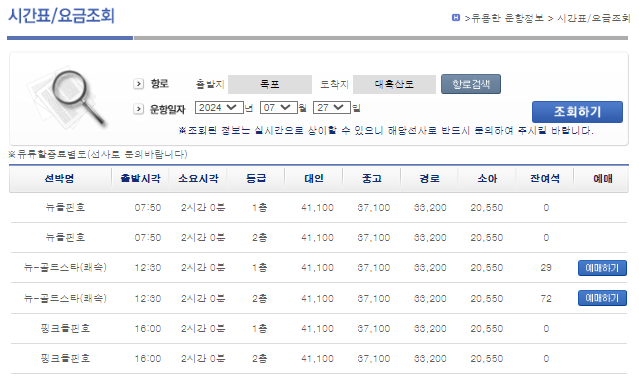Click 16:00 departure in 핑크돌핀호 1층 row
Image resolution: width=639 pixels, height=380 pixels.
coord(148,329)
